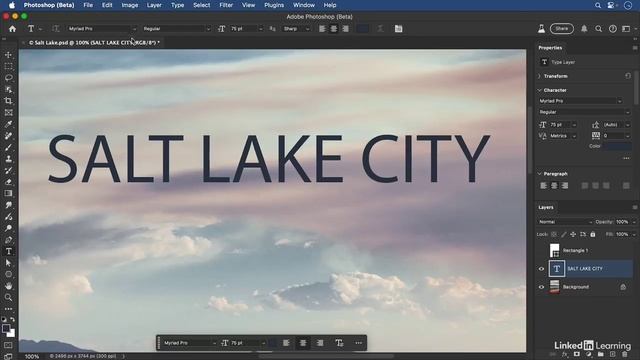This screenshot has width=640, height=360.
Task: Click the Share button
Action: [x=562, y=29]
